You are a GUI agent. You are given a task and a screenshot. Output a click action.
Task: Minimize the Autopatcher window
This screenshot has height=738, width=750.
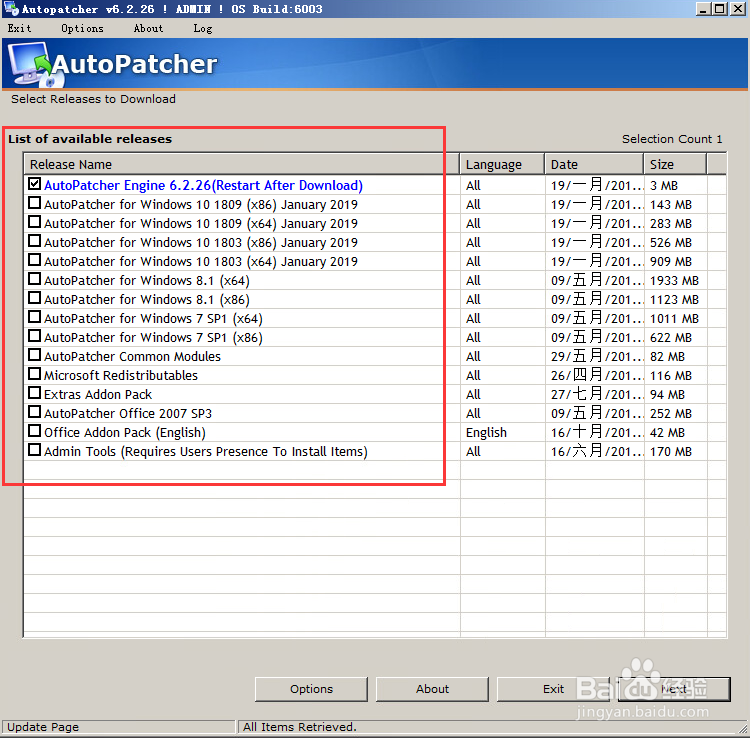703,9
